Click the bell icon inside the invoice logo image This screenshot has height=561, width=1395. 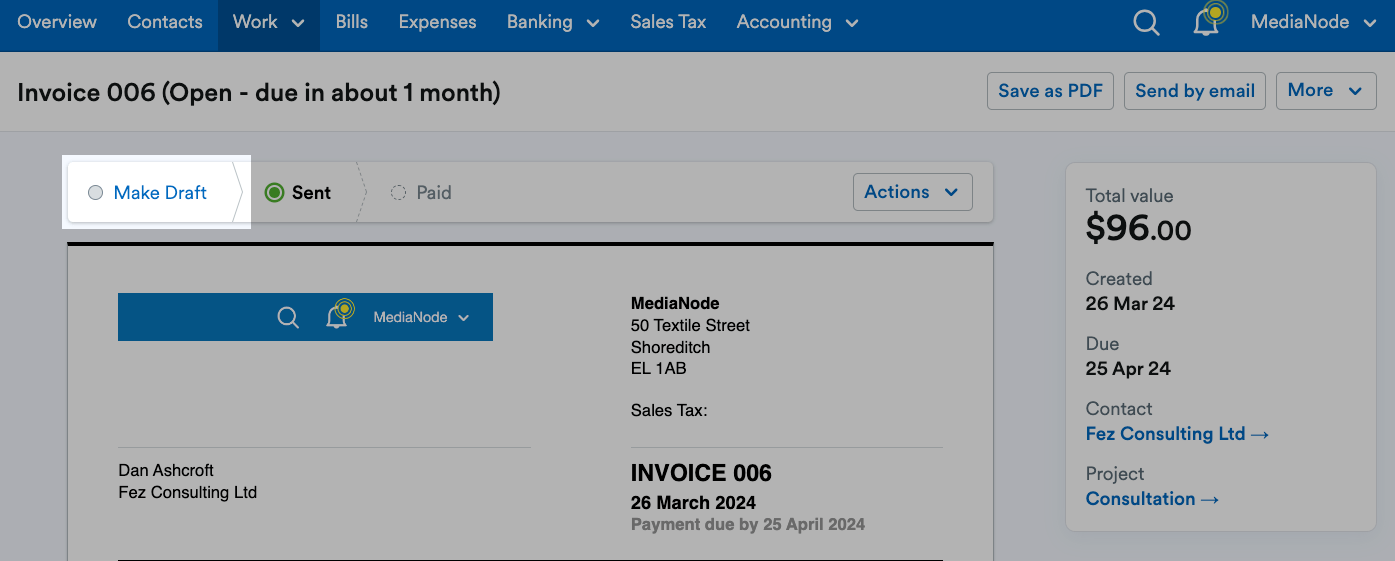pos(339,315)
